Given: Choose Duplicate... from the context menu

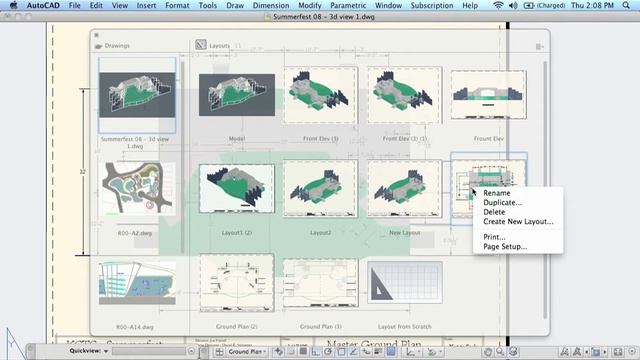Looking at the screenshot, I should point(502,202).
